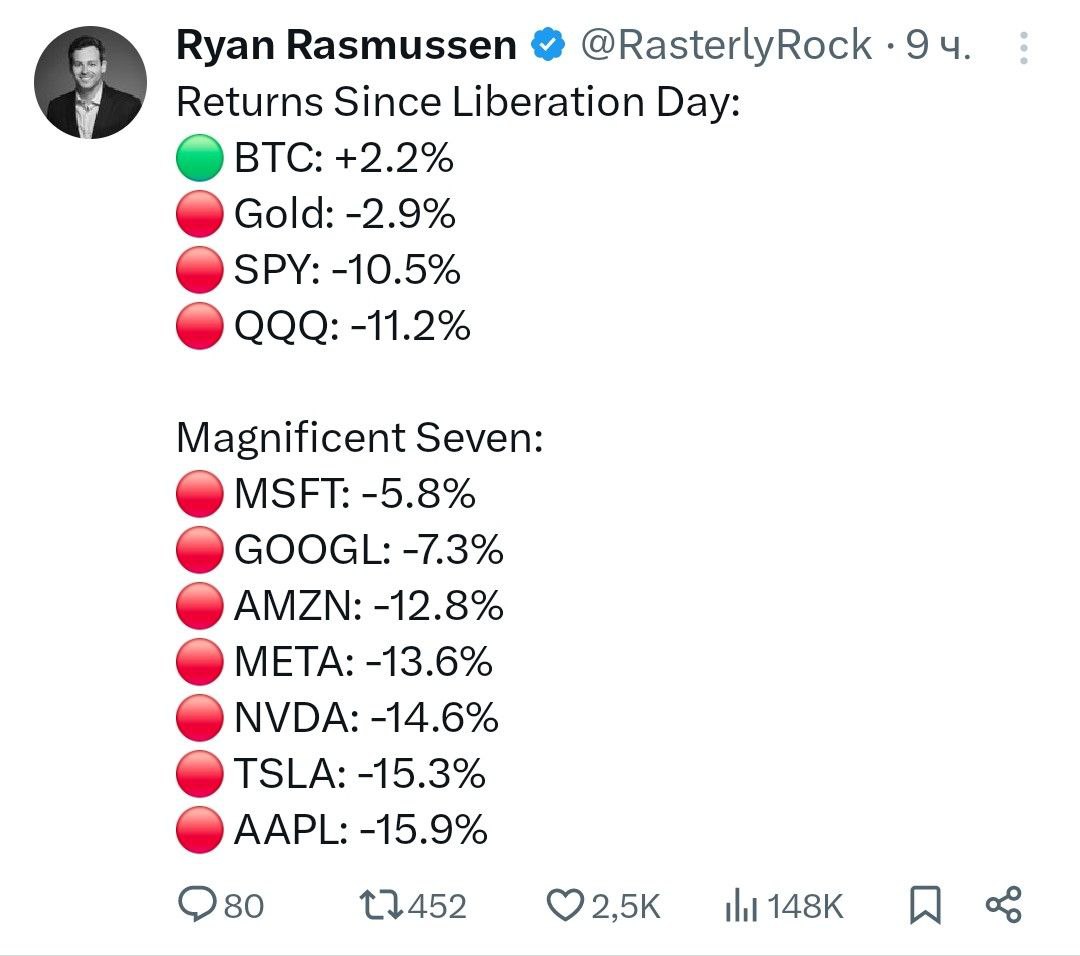The width and height of the screenshot is (1080, 956).
Task: Click the 80 replies count
Action: (x=243, y=906)
